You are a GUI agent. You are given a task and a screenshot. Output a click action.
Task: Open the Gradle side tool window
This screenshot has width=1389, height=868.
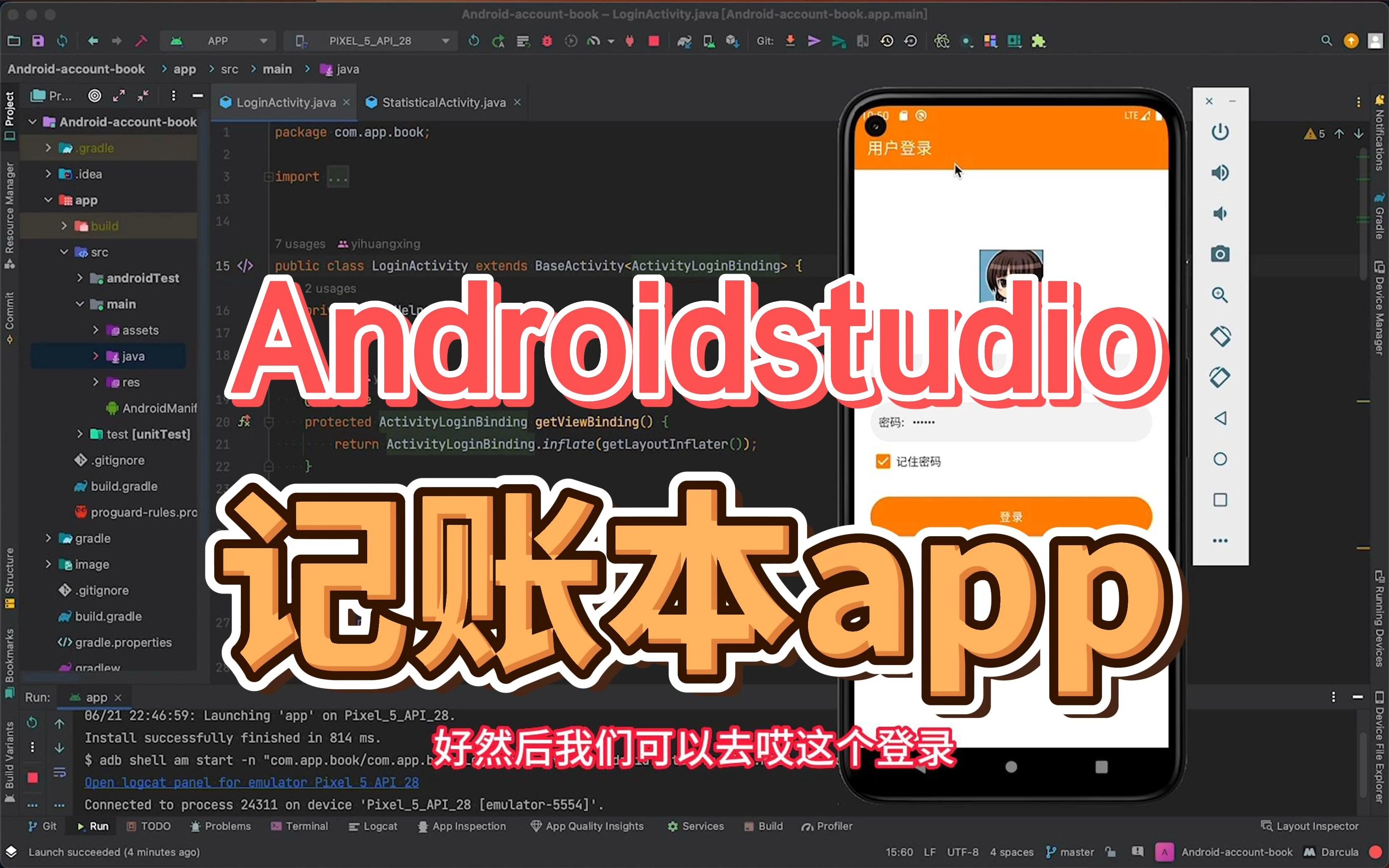tap(1379, 216)
